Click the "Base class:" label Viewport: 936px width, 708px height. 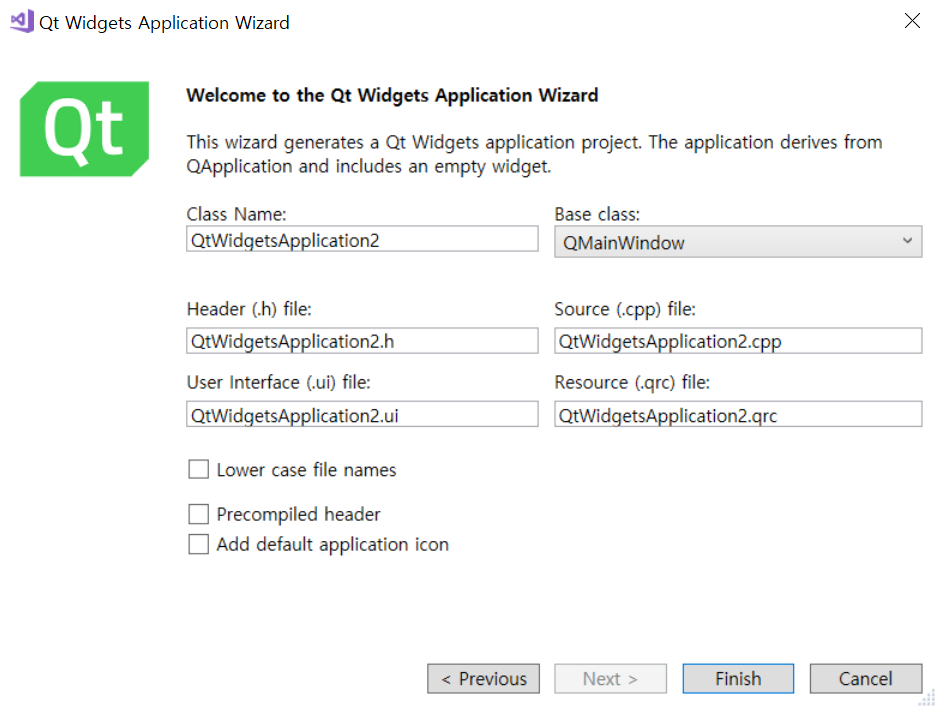[597, 214]
